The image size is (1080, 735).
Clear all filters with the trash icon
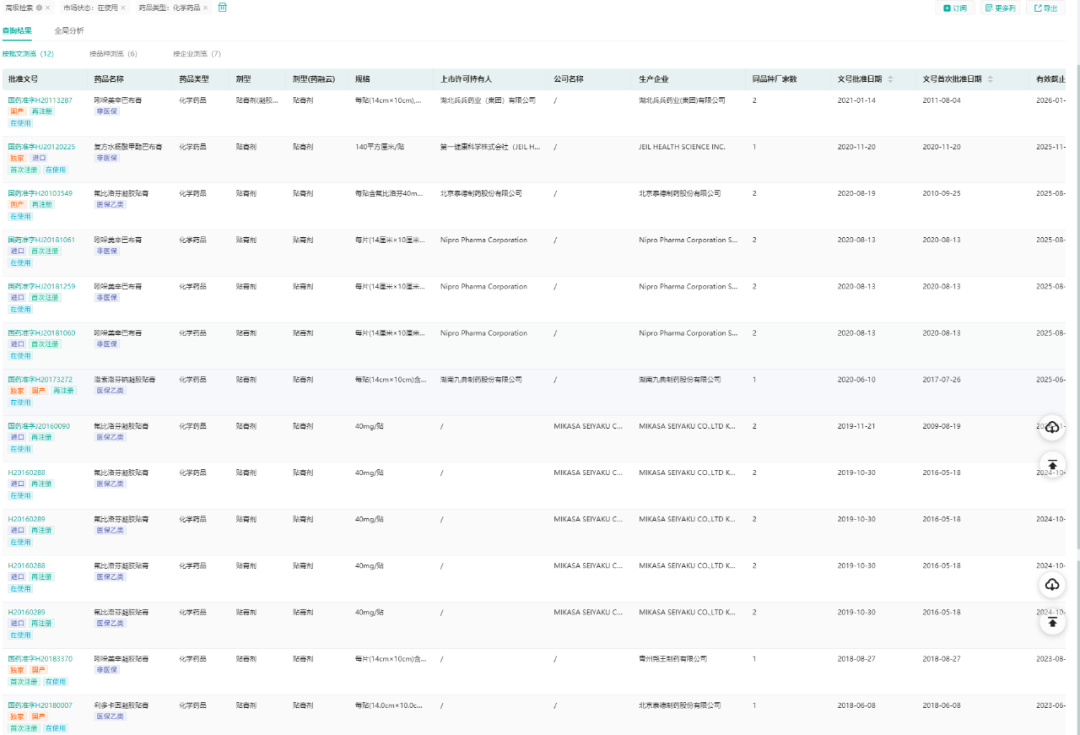coord(222,7)
